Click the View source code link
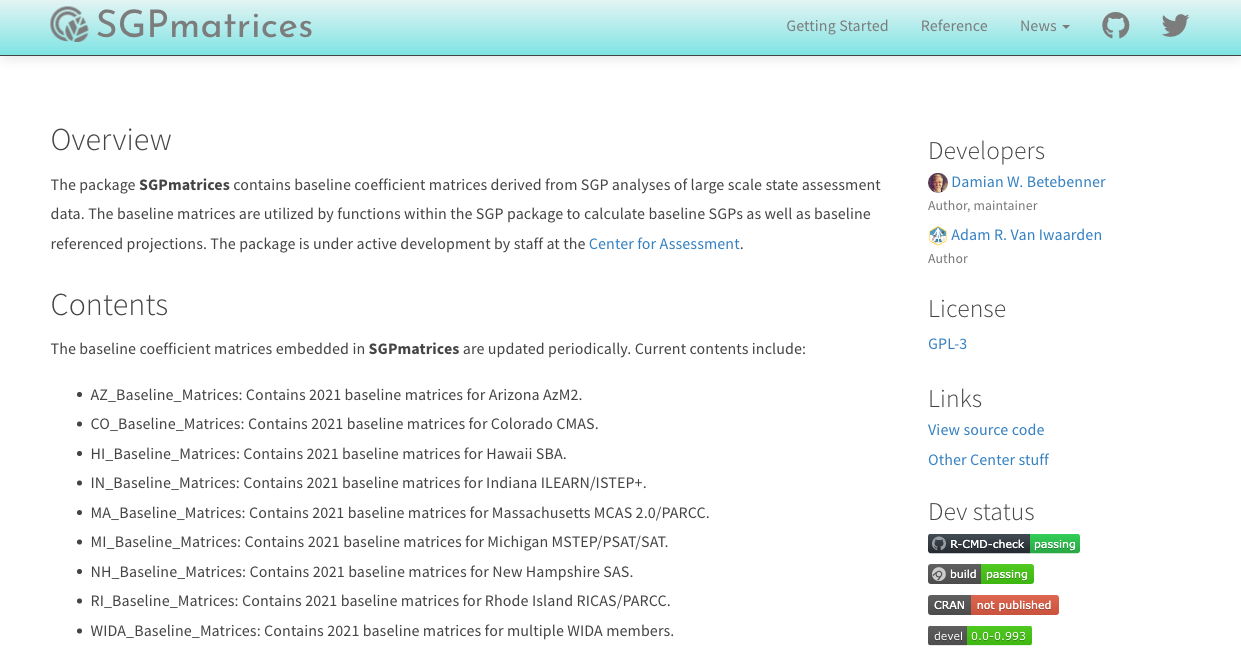1241x650 pixels. pos(985,429)
